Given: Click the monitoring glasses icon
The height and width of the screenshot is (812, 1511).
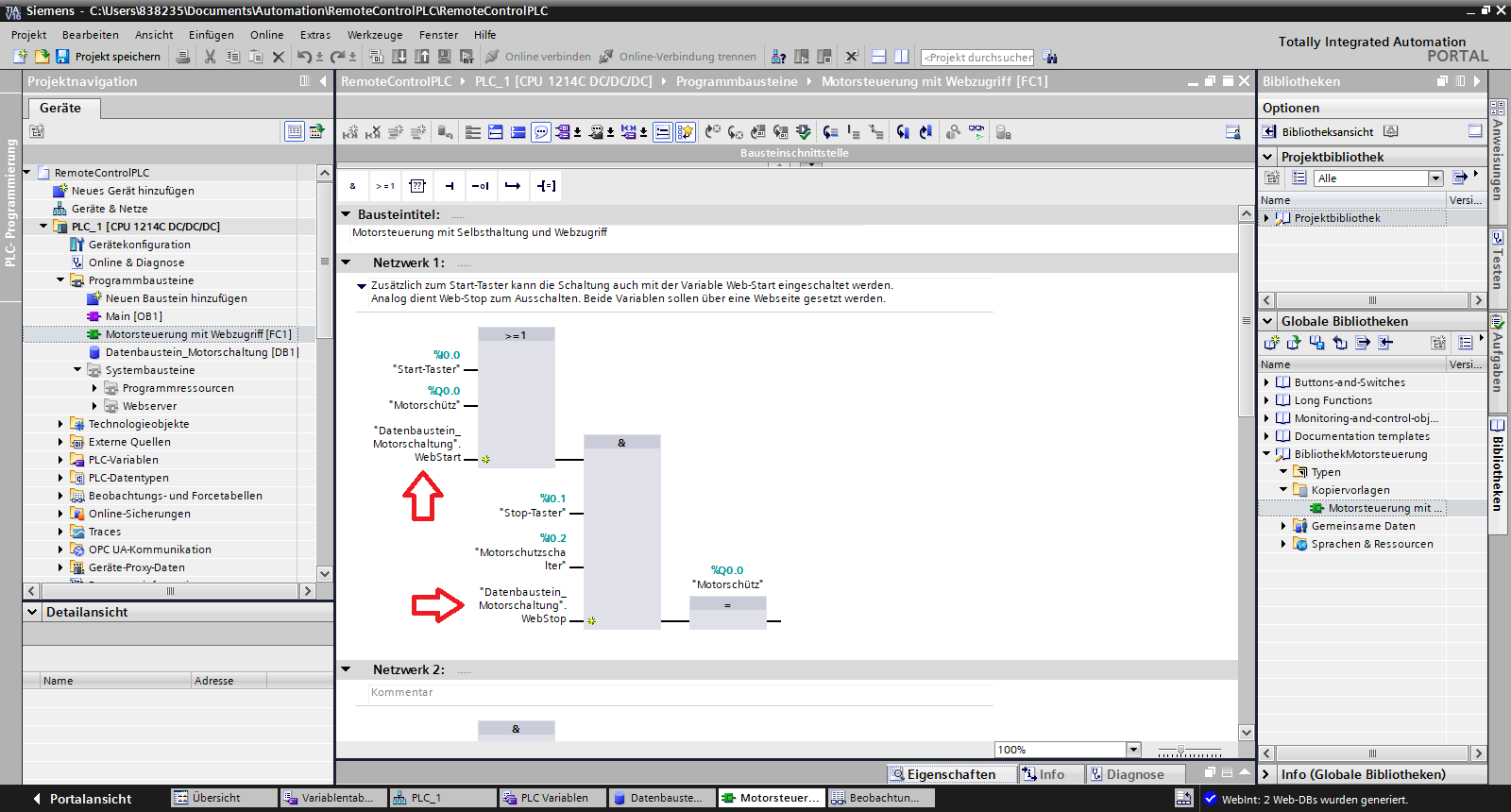Looking at the screenshot, I should [976, 132].
